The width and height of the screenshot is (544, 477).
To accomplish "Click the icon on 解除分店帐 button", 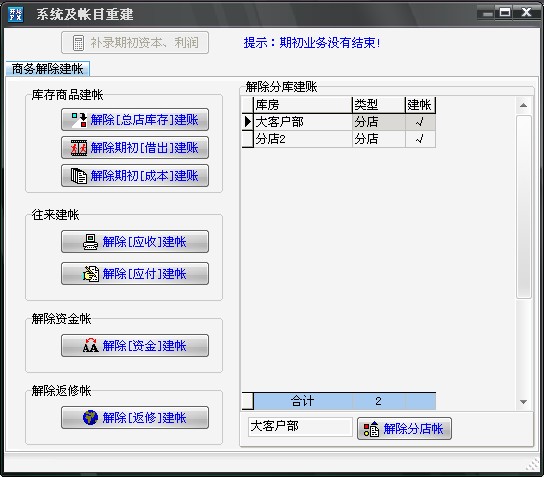I will click(371, 429).
